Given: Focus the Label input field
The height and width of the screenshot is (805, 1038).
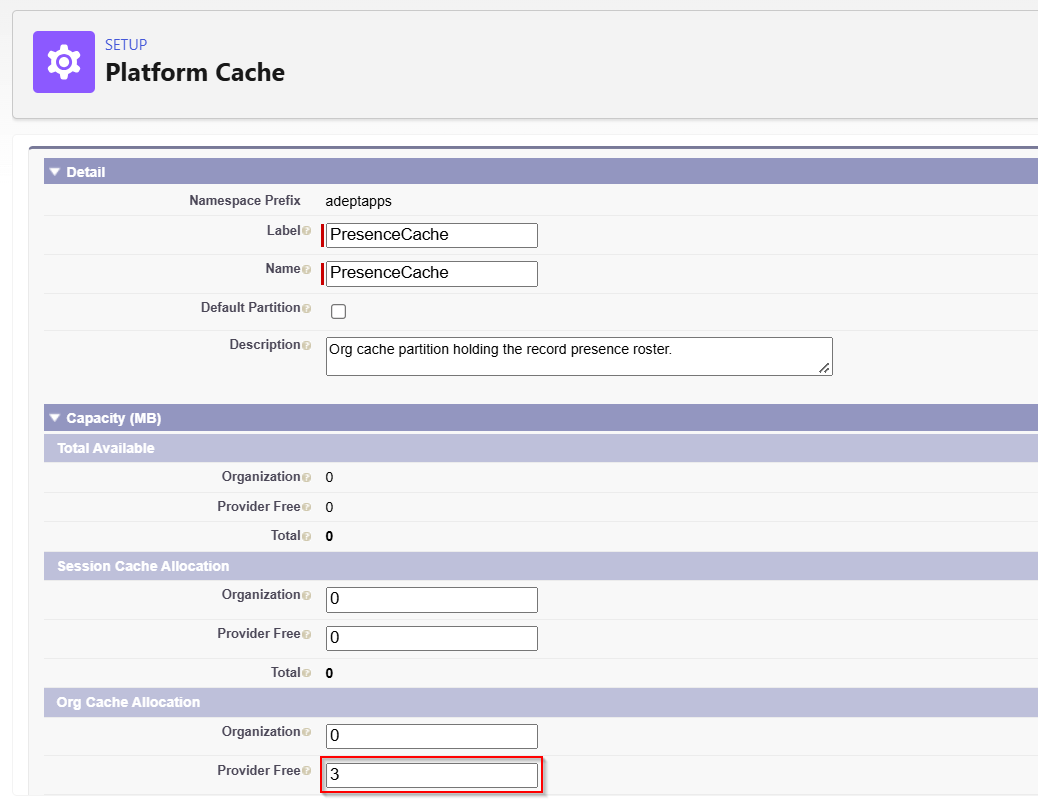Looking at the screenshot, I should (432, 235).
